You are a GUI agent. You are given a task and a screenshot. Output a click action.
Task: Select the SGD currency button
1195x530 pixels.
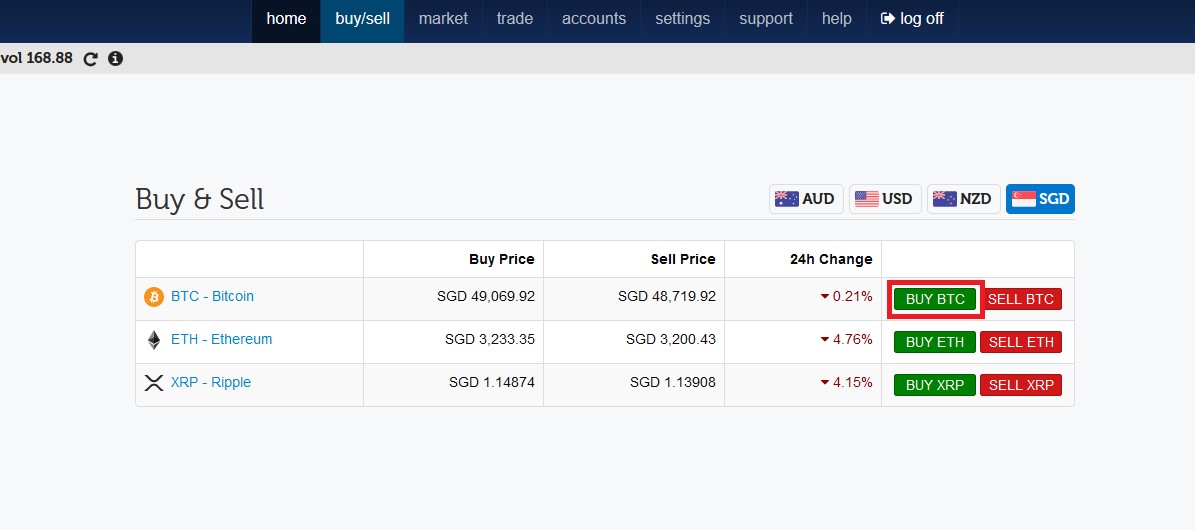(x=1040, y=199)
